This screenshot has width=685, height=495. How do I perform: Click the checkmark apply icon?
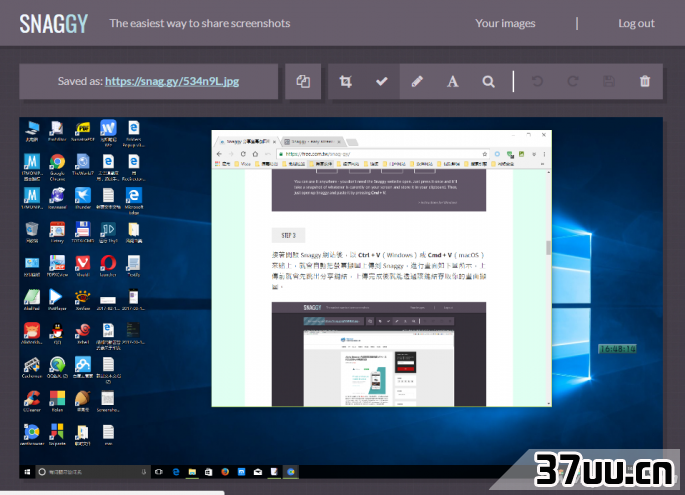tap(381, 81)
